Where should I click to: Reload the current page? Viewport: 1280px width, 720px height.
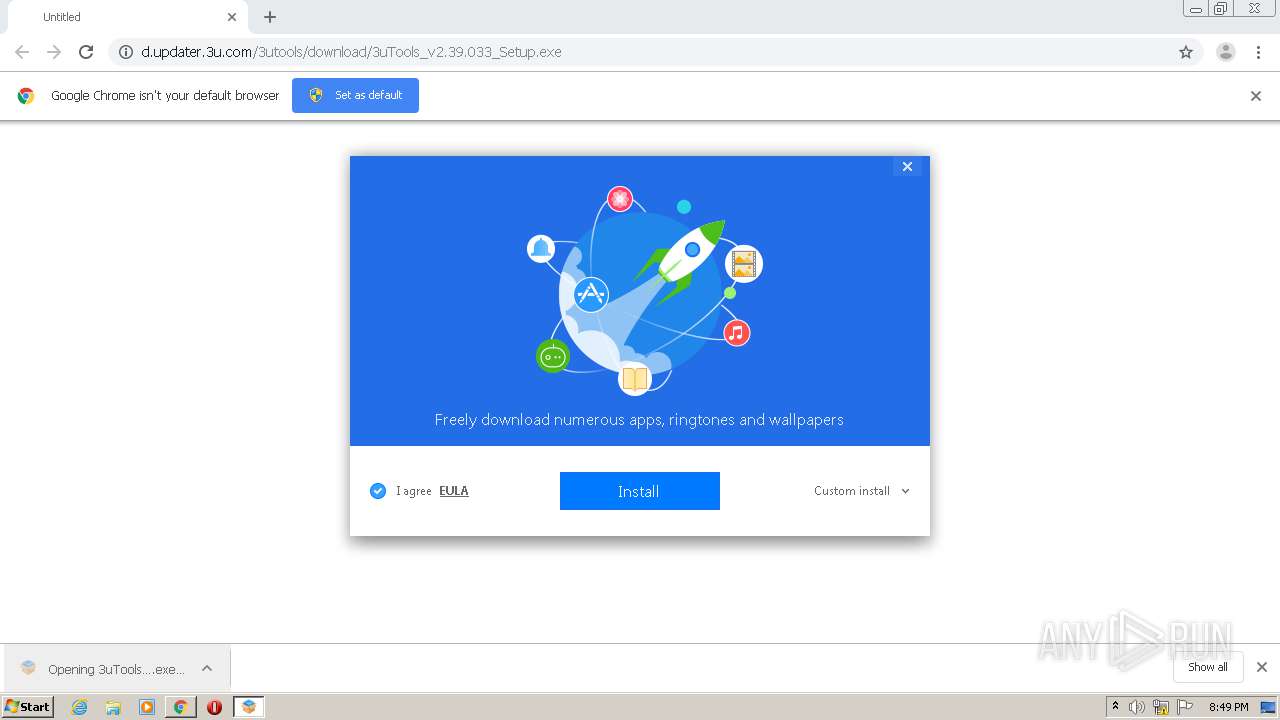pos(86,52)
